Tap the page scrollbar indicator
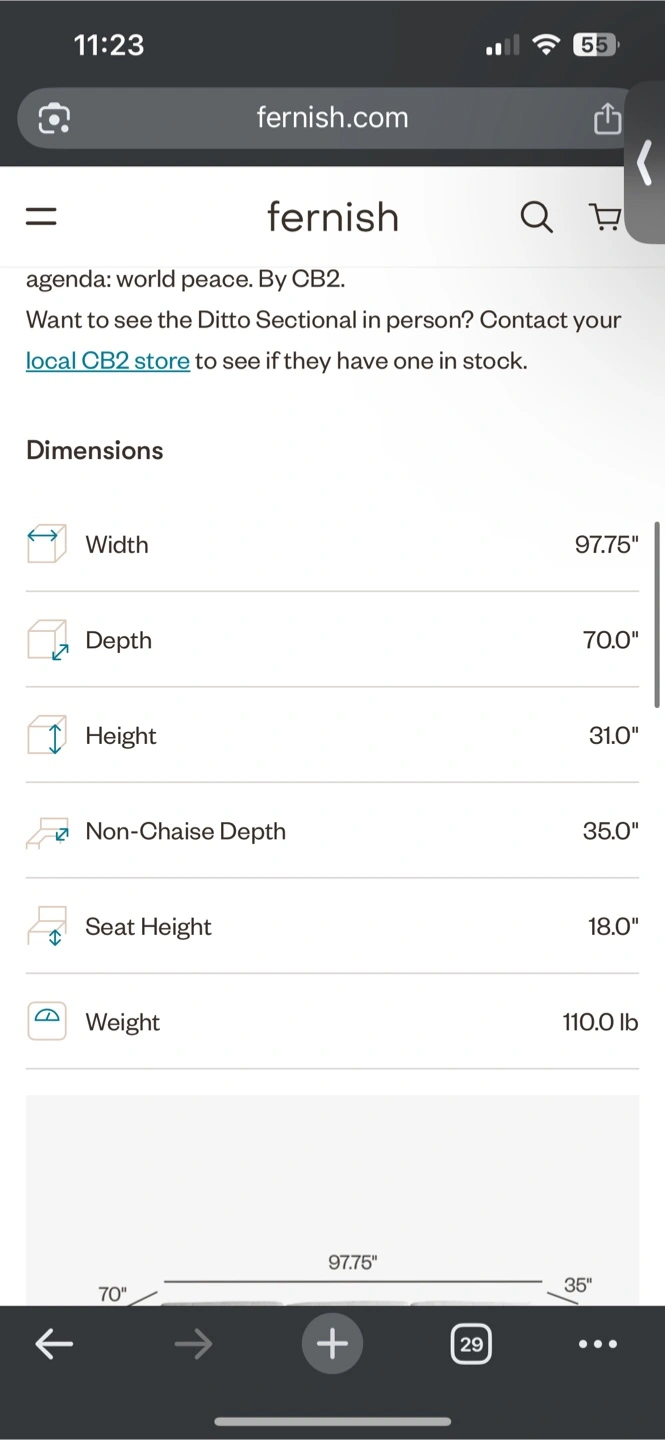Screen dimensions: 665x1440 [657, 614]
